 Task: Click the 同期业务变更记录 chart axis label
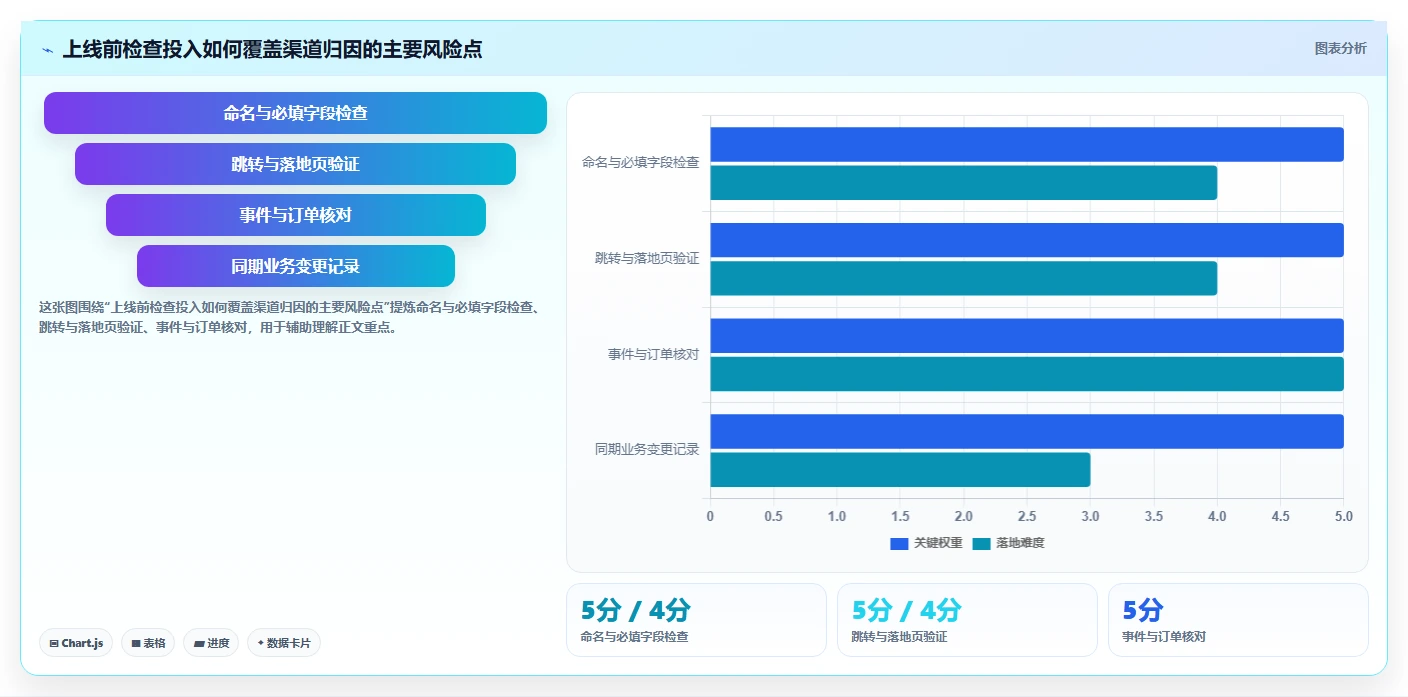pos(647,450)
